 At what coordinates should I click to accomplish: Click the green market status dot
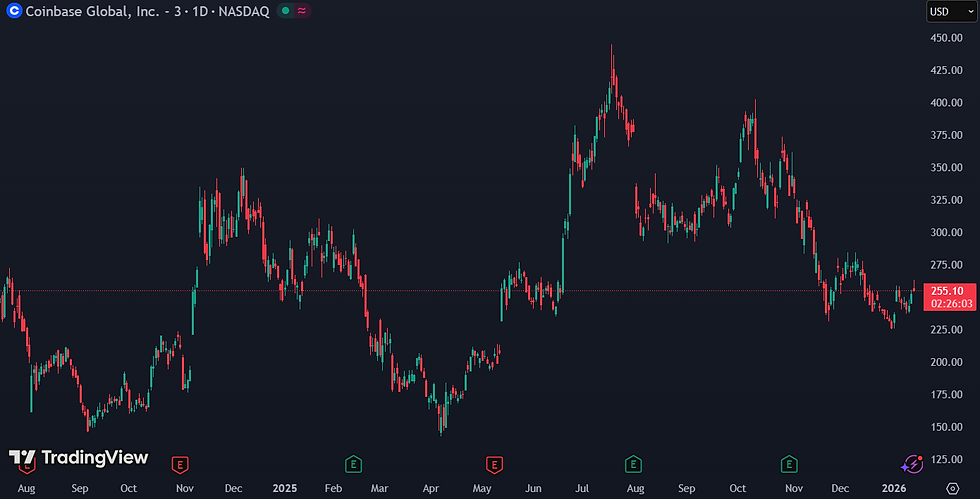tap(286, 11)
